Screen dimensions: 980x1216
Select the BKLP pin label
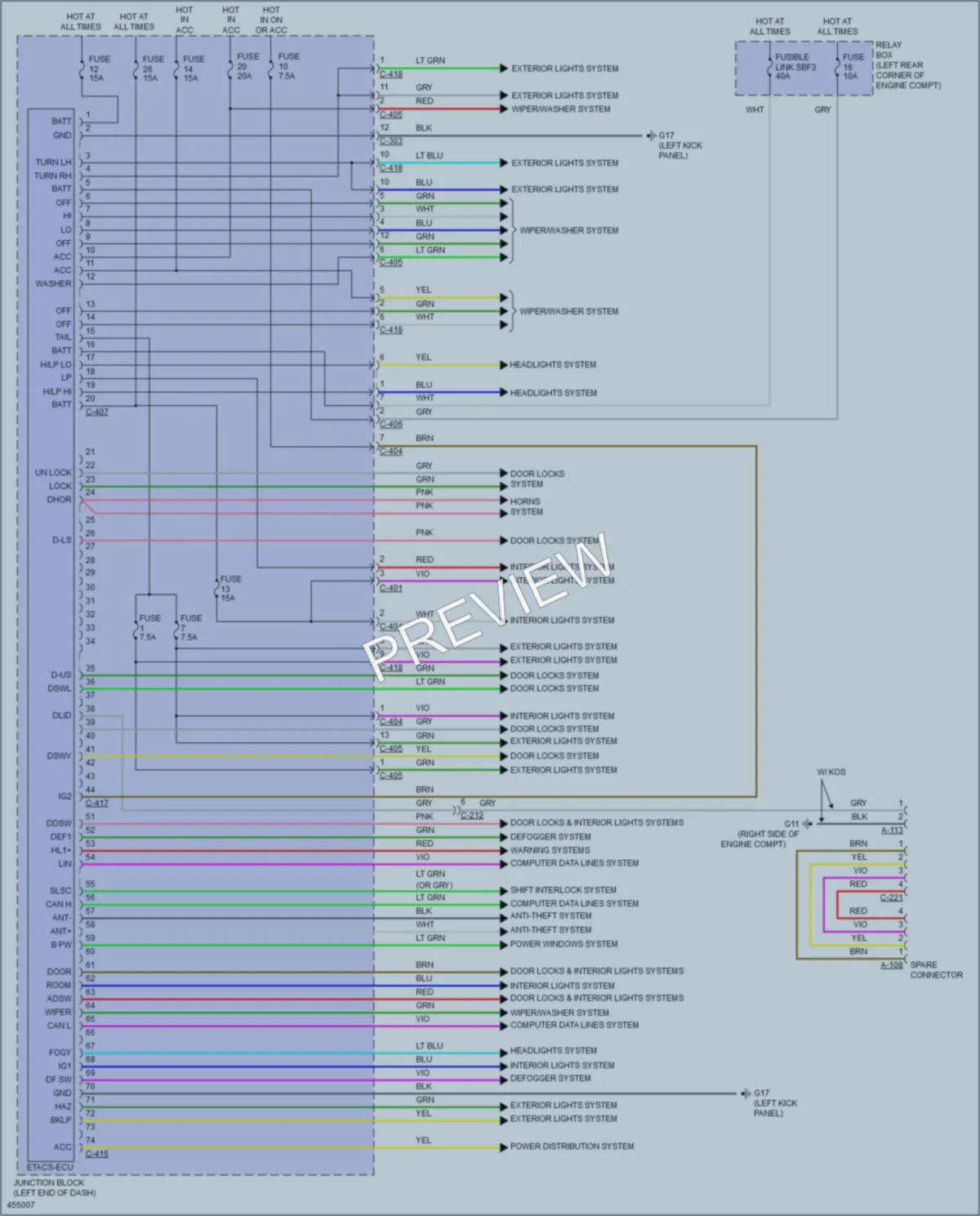[x=61, y=1120]
